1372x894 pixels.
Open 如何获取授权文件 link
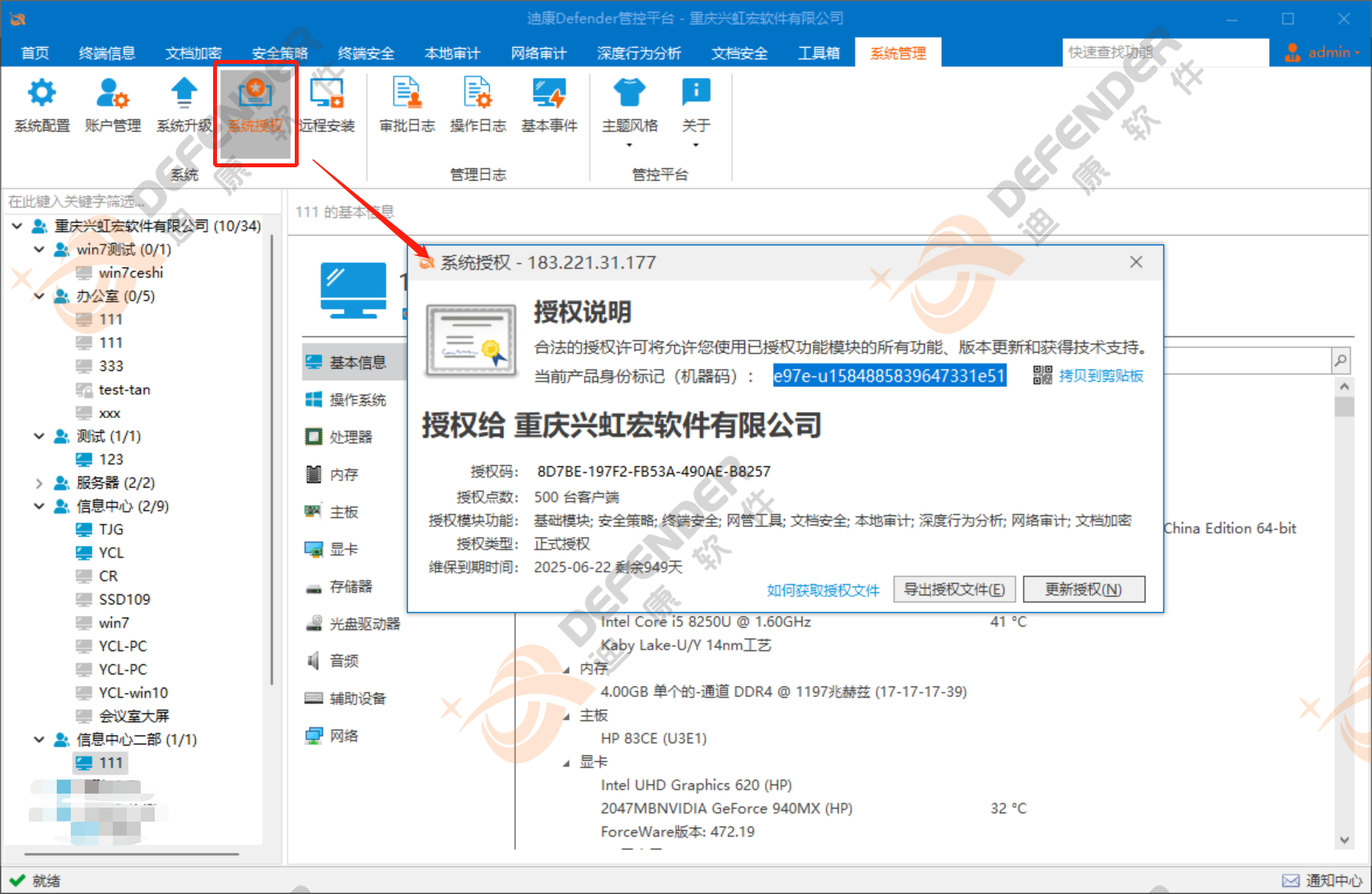coord(823,590)
